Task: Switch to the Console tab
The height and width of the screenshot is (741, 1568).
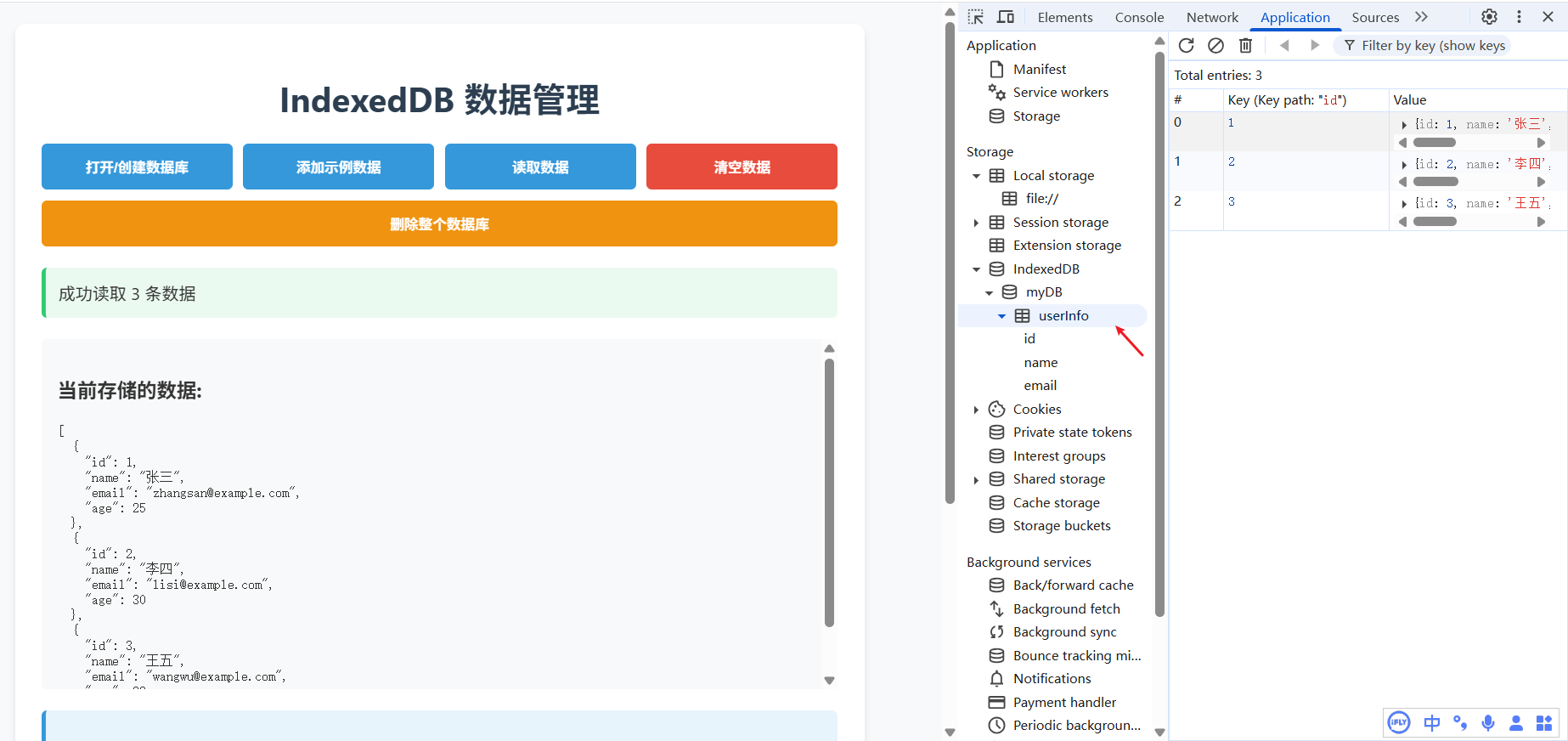Action: (1139, 17)
